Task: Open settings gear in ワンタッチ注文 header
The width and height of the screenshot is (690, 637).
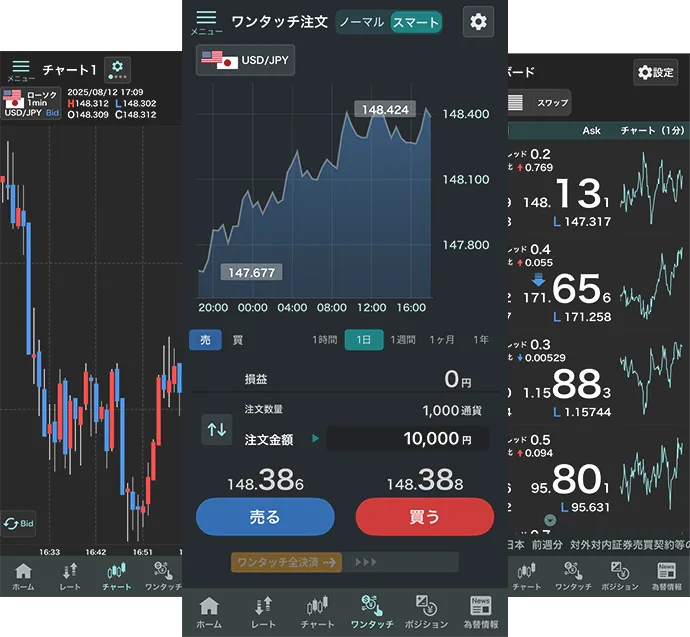Action: coord(478,22)
